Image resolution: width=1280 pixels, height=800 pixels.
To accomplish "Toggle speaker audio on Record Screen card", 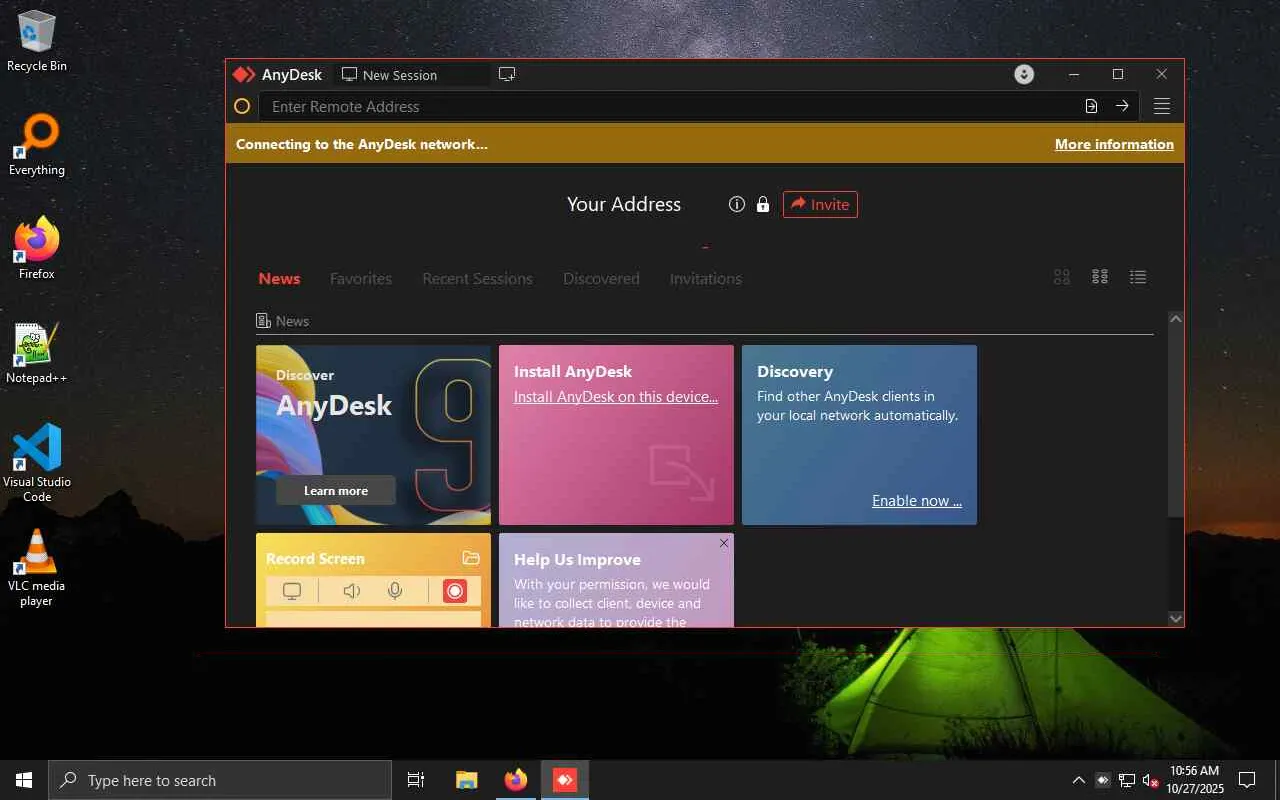I will [351, 591].
